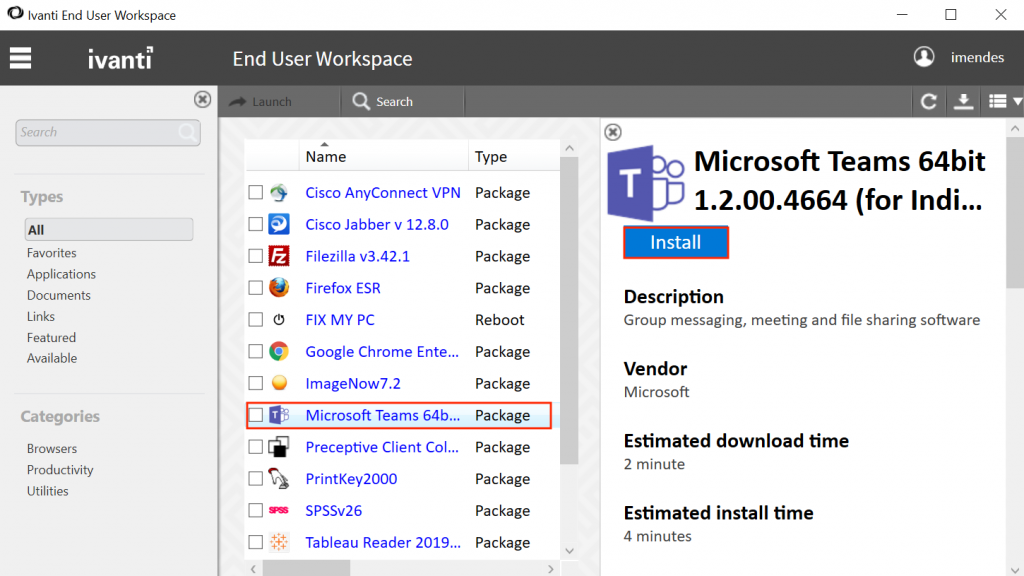
Task: Check the Firefox ESR checkbox
Action: point(255,288)
